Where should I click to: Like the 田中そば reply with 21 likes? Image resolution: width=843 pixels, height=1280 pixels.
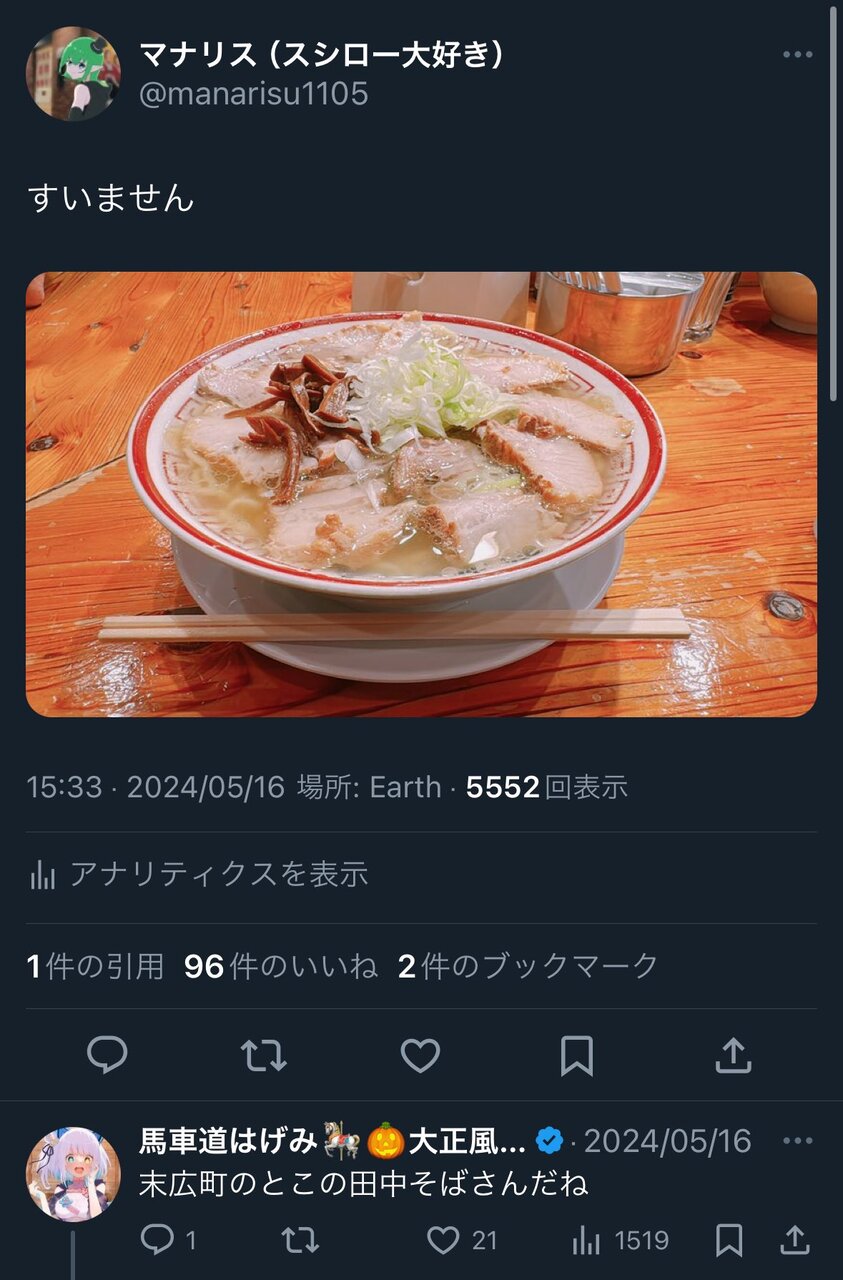click(x=461, y=1241)
